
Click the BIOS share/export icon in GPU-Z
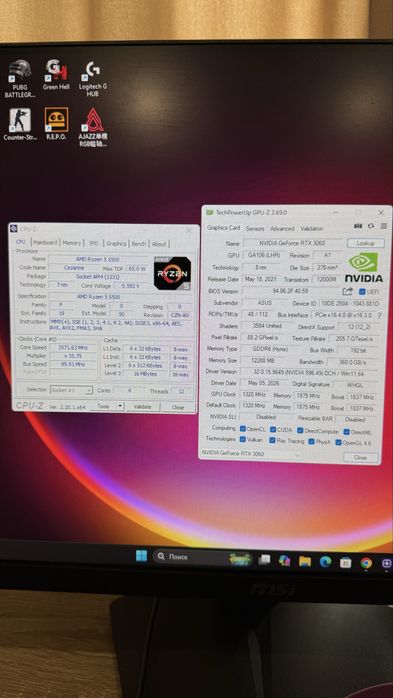point(348,291)
